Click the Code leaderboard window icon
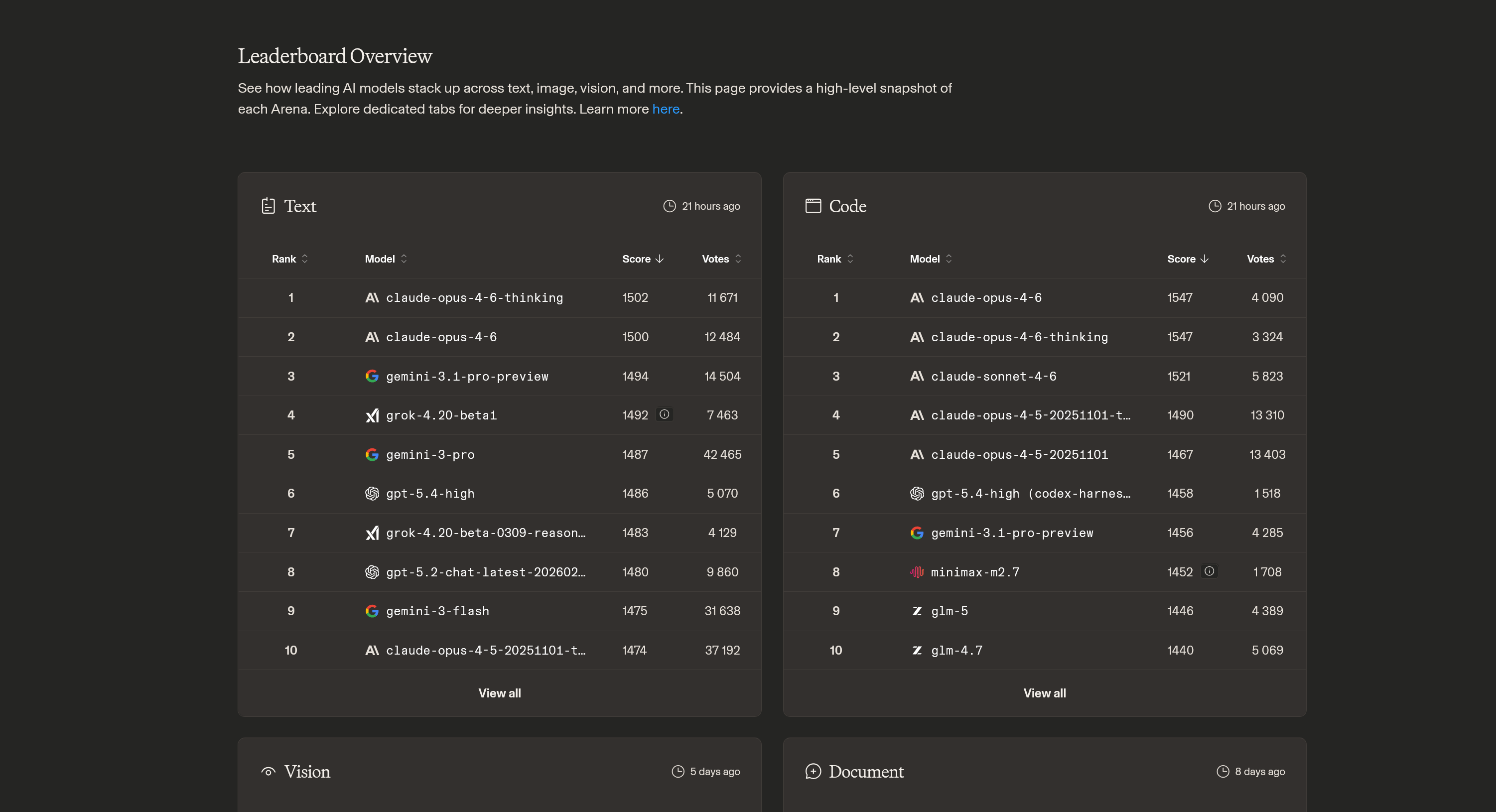 (813, 206)
